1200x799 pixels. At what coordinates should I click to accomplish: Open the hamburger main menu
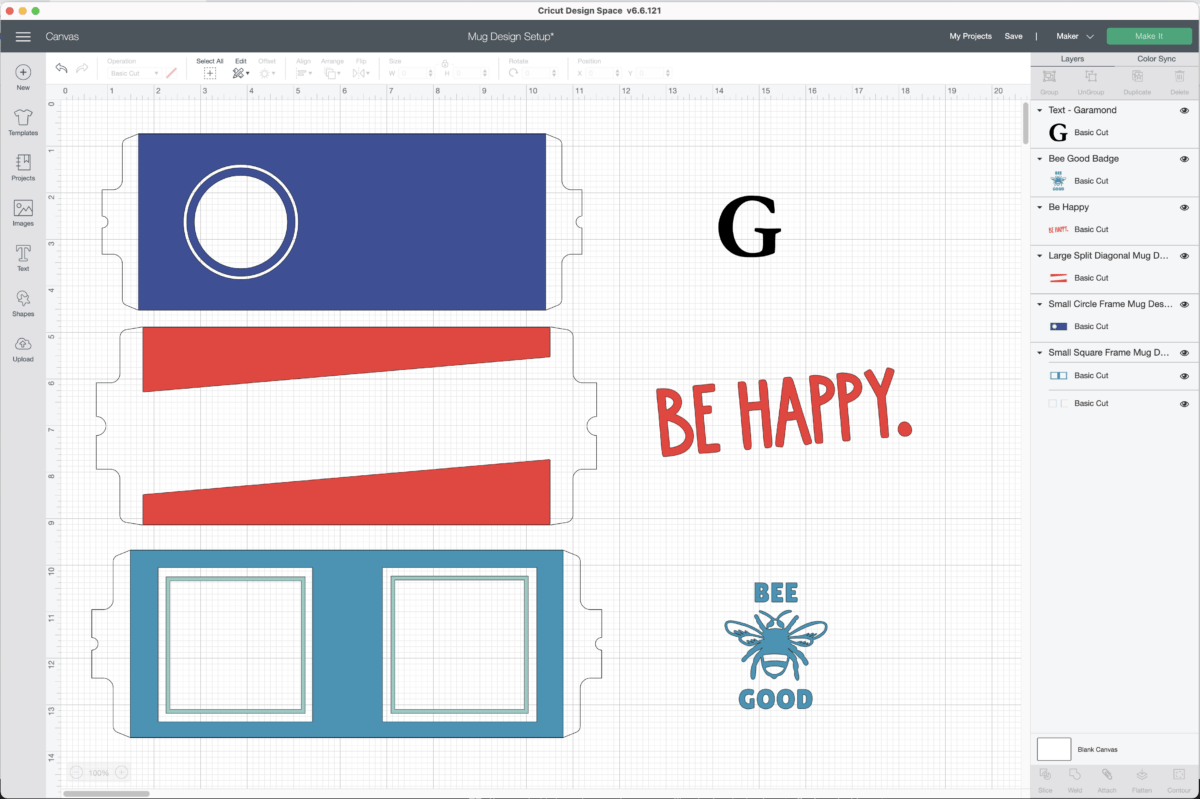[23, 36]
